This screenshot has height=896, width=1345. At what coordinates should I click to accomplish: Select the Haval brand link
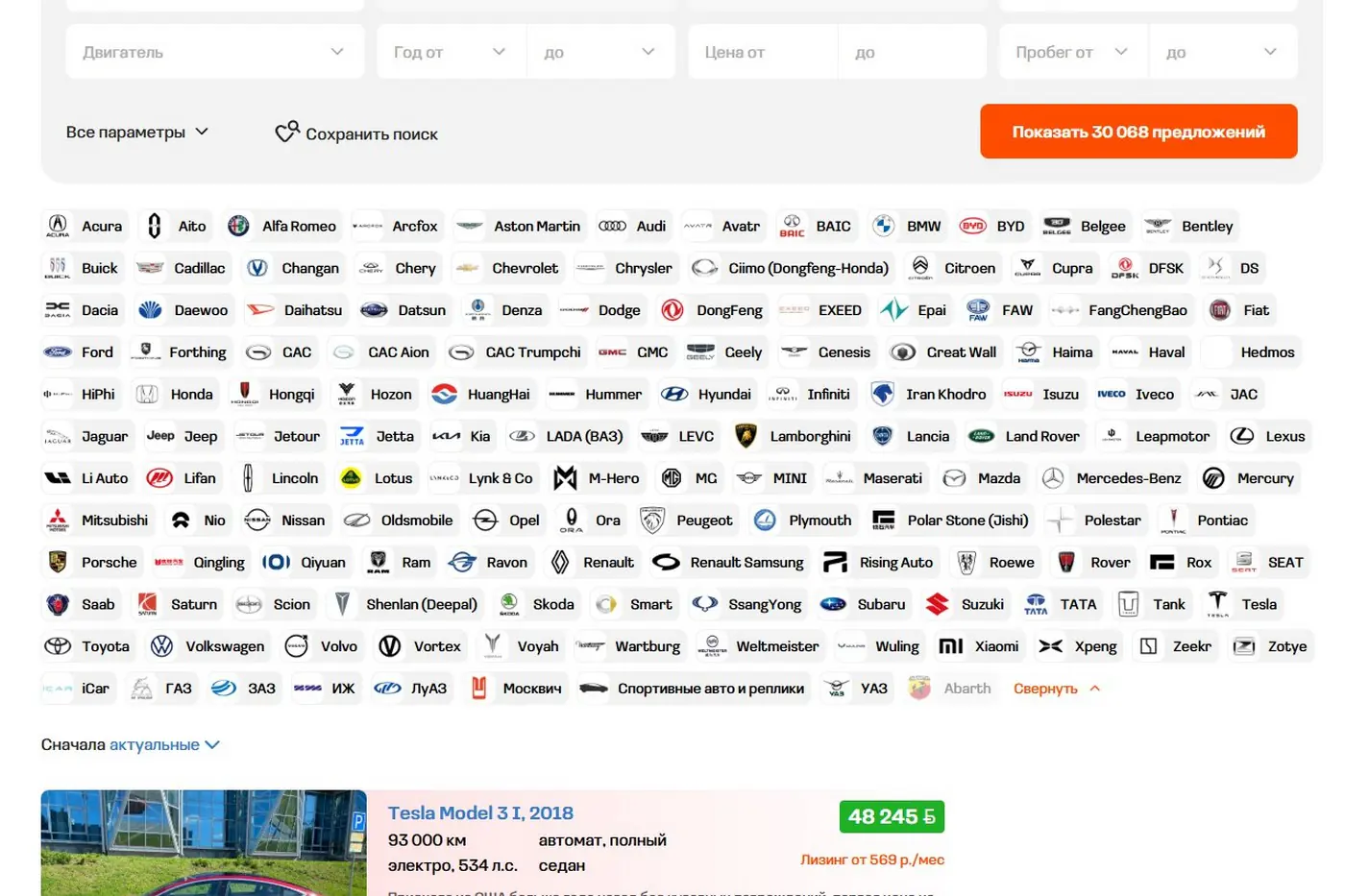[x=1150, y=352]
